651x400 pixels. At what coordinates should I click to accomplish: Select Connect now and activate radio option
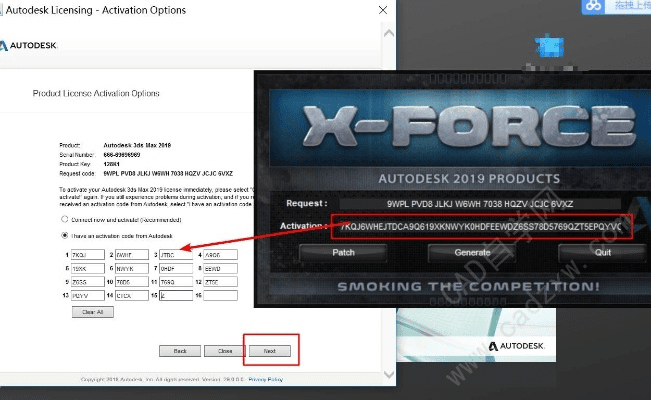tap(64, 219)
